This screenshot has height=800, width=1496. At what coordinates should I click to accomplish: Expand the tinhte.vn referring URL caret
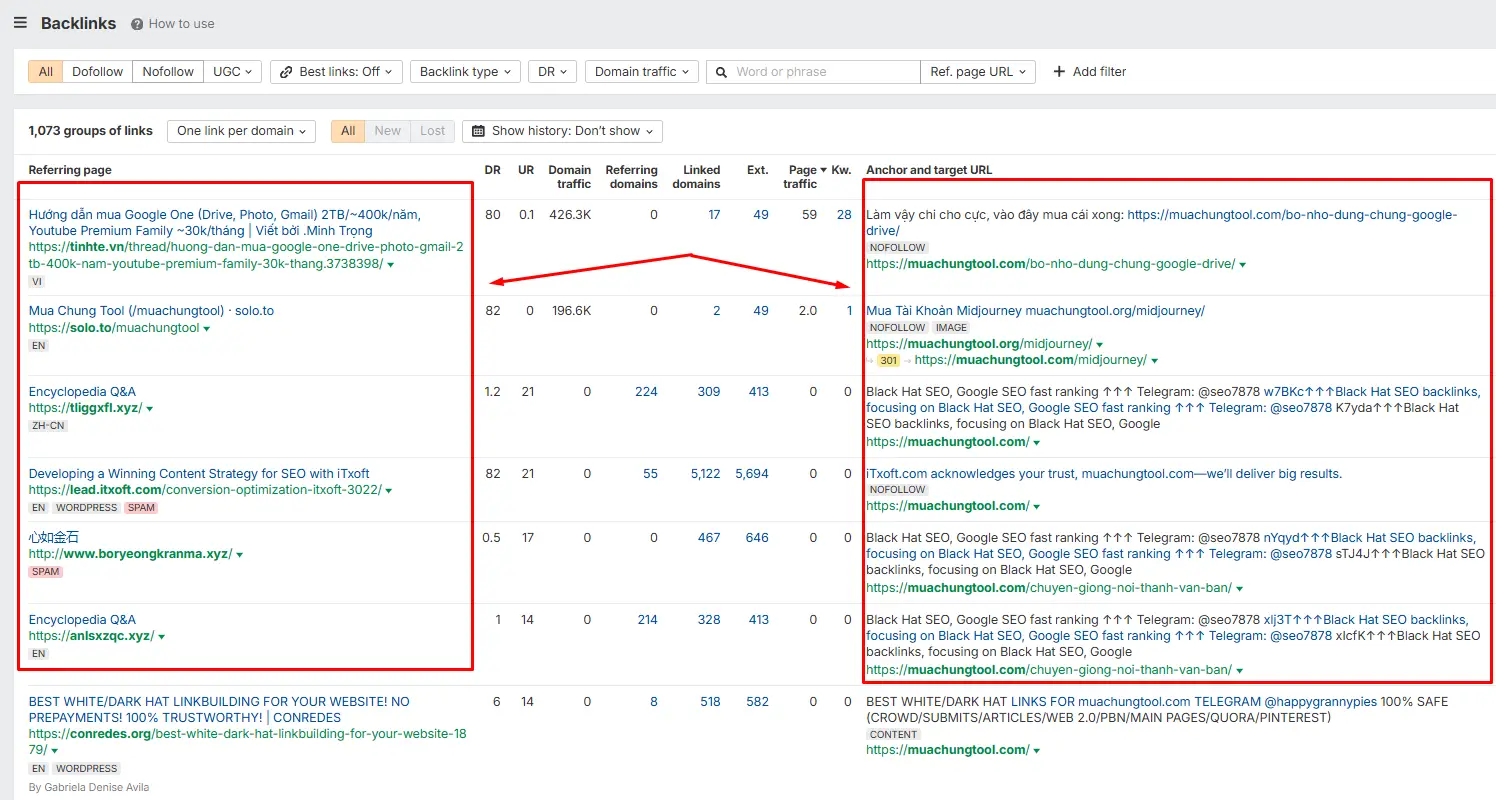[391, 265]
